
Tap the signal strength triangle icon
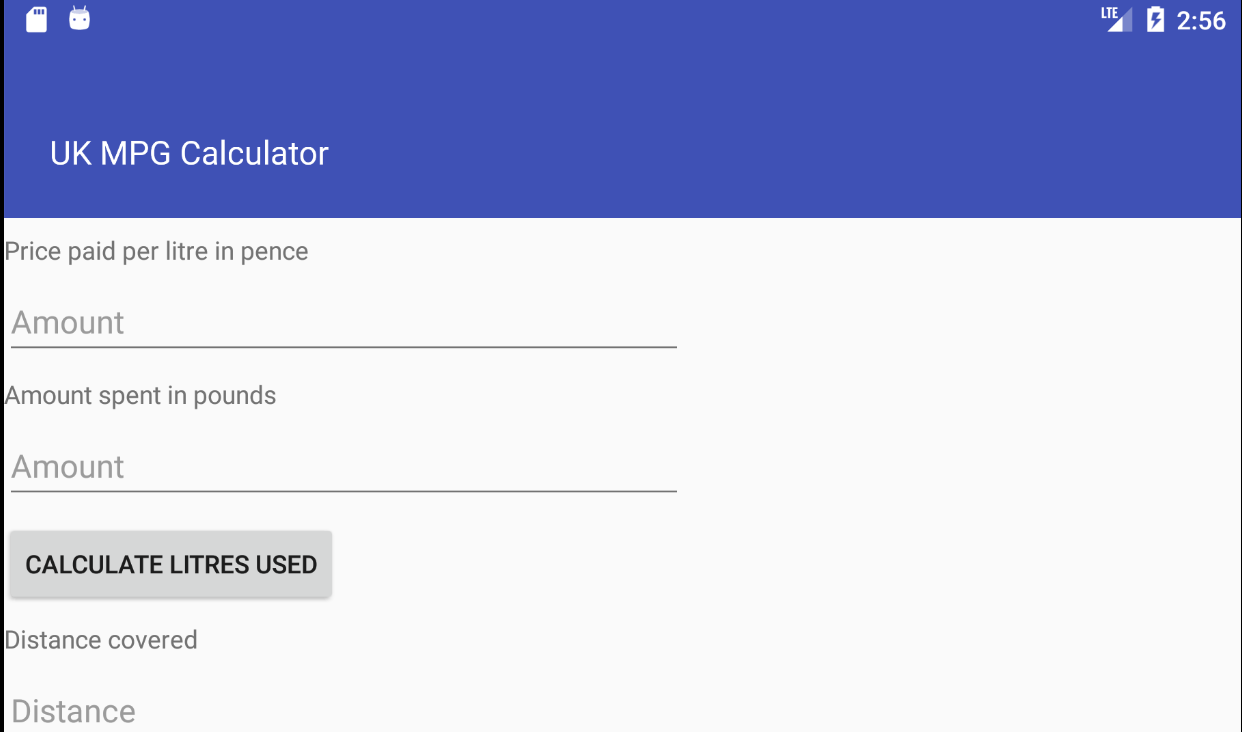(x=1120, y=21)
